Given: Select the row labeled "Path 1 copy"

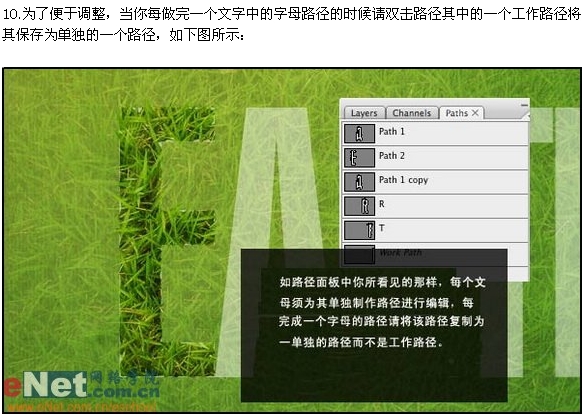Looking at the screenshot, I should pyautogui.click(x=435, y=182).
